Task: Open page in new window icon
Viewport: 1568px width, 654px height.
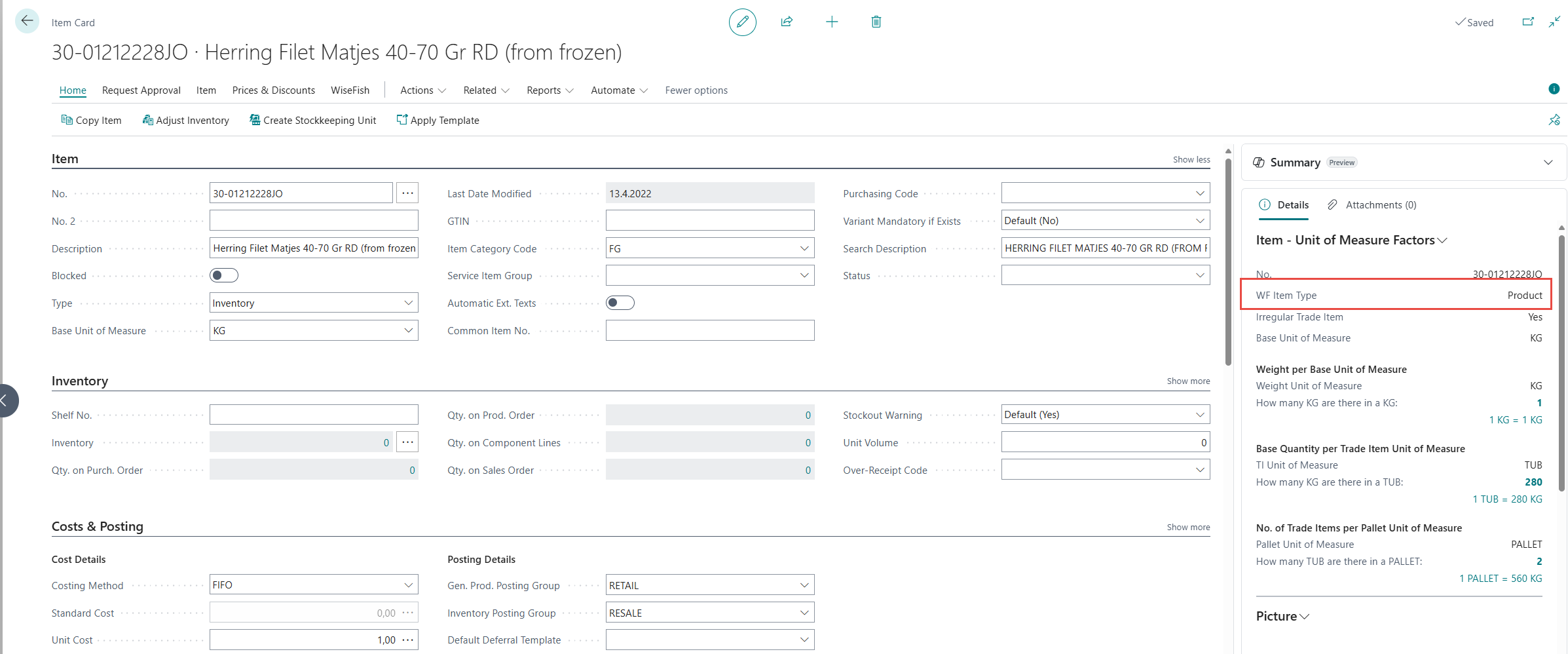Action: point(1527,22)
